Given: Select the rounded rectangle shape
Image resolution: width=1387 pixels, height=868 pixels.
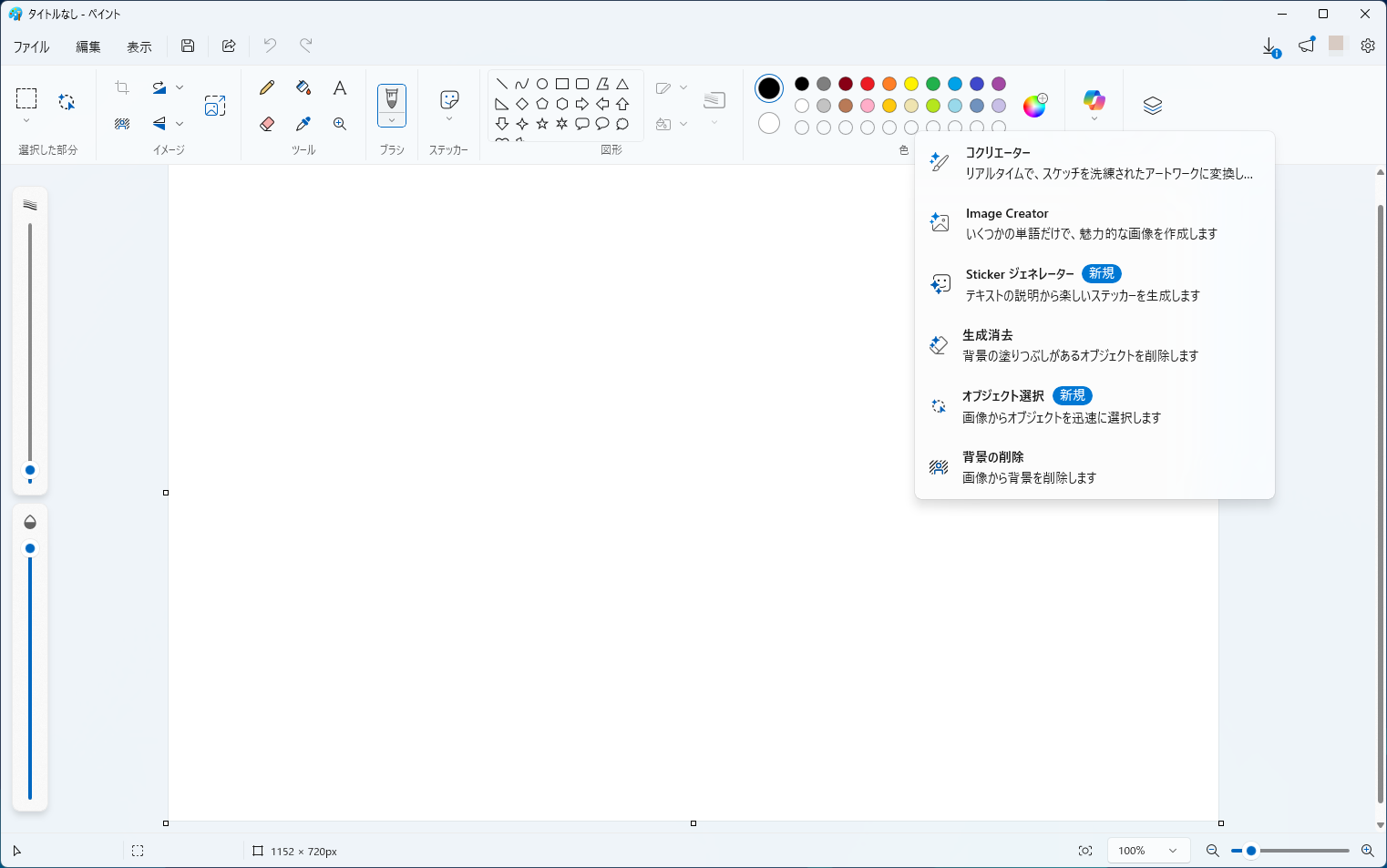Looking at the screenshot, I should (582, 83).
